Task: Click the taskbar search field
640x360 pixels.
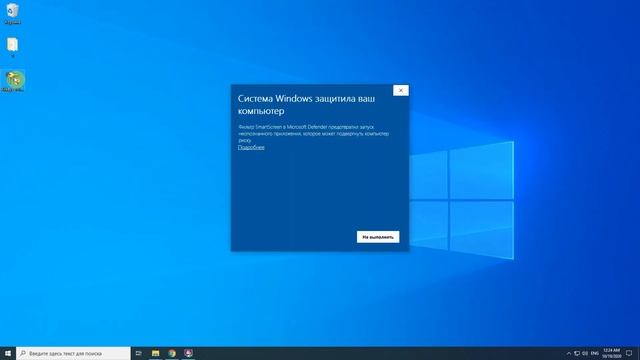Action: point(73,353)
